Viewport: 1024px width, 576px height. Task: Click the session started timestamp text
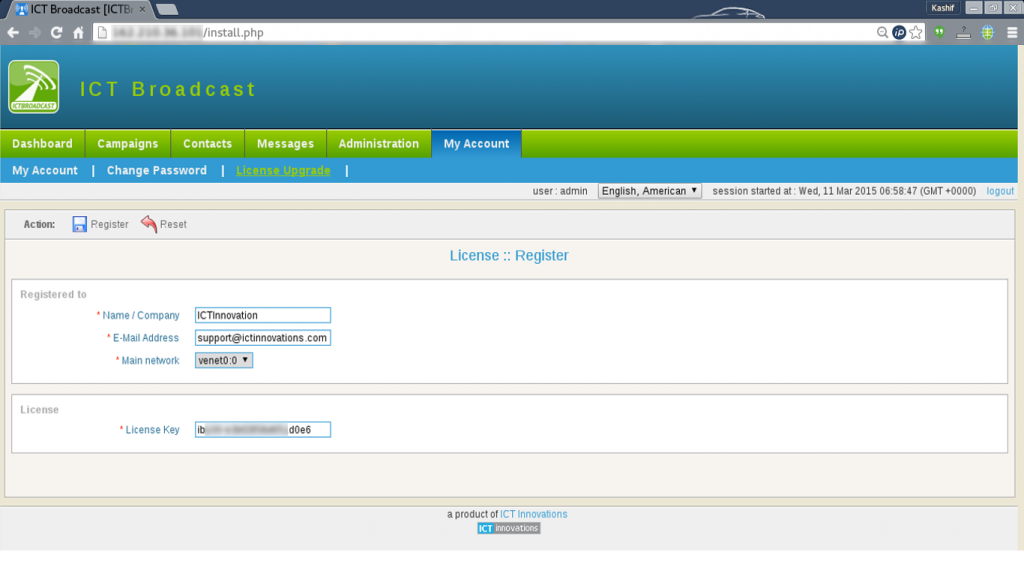click(844, 191)
